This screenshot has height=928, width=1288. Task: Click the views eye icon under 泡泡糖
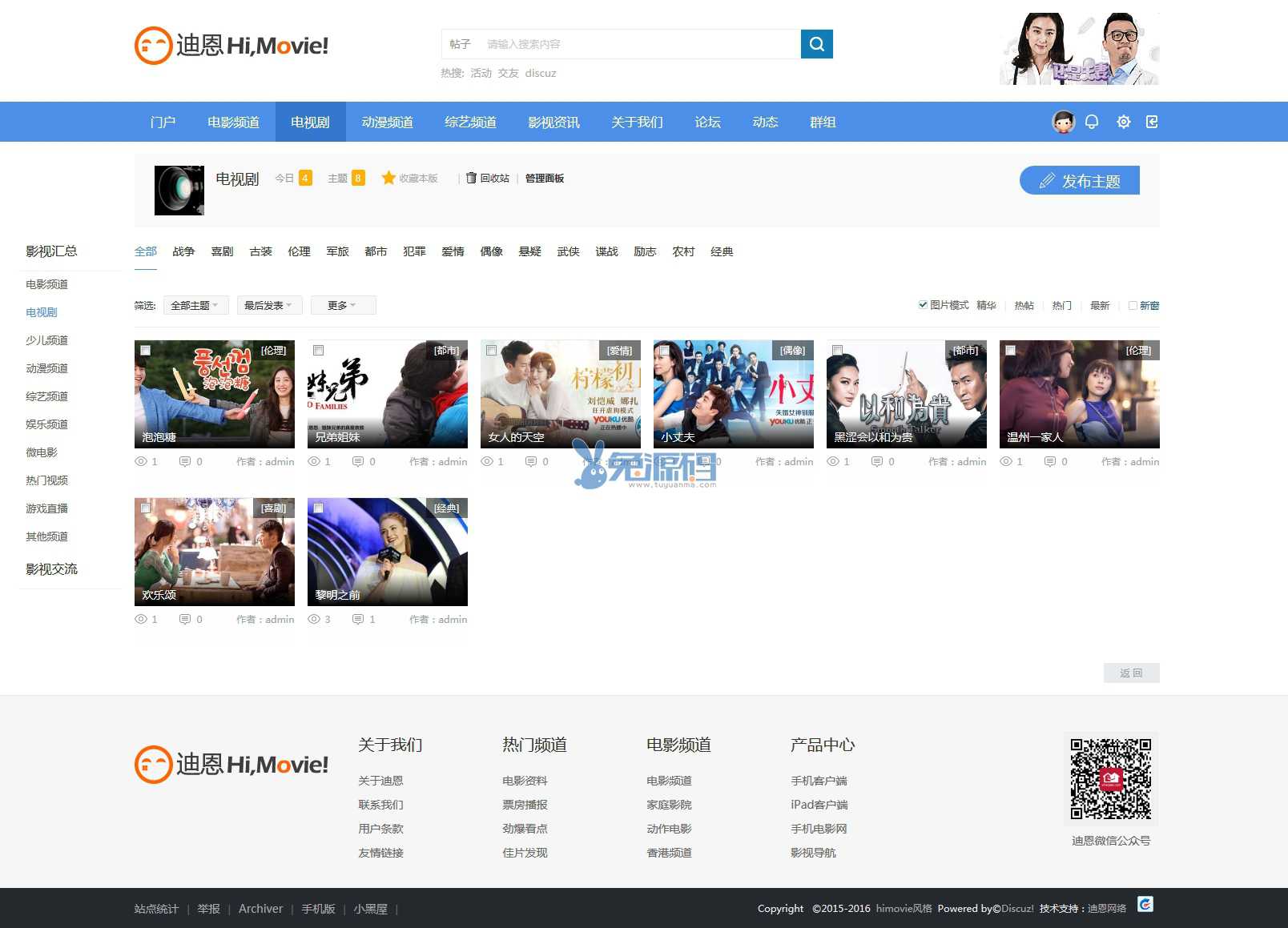click(141, 462)
